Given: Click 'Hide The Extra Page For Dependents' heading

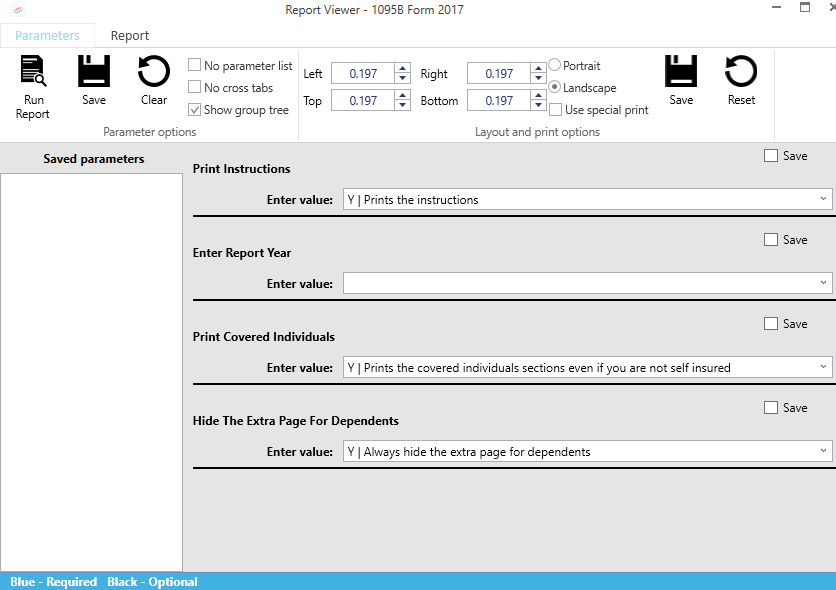Looking at the screenshot, I should [296, 421].
